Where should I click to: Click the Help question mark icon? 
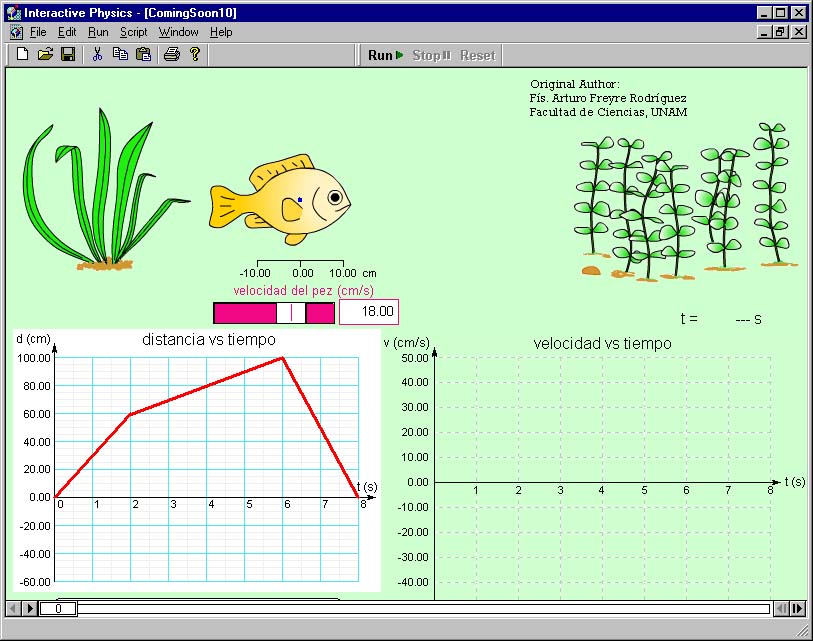click(195, 54)
